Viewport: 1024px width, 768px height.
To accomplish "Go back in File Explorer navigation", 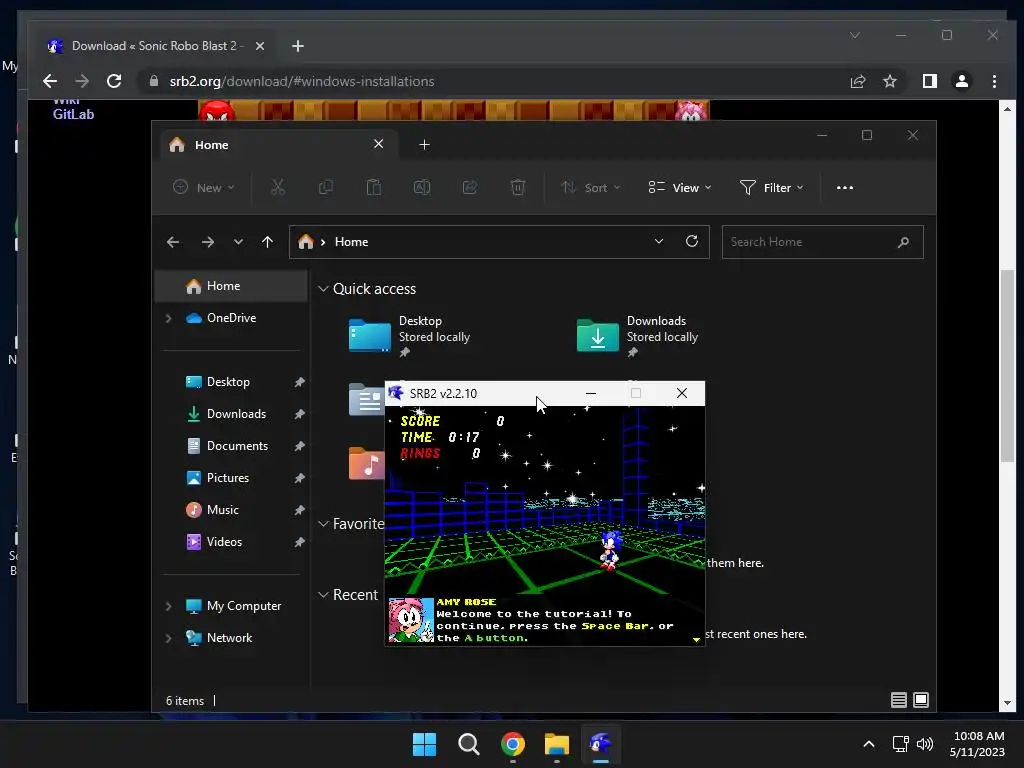I will [x=173, y=242].
